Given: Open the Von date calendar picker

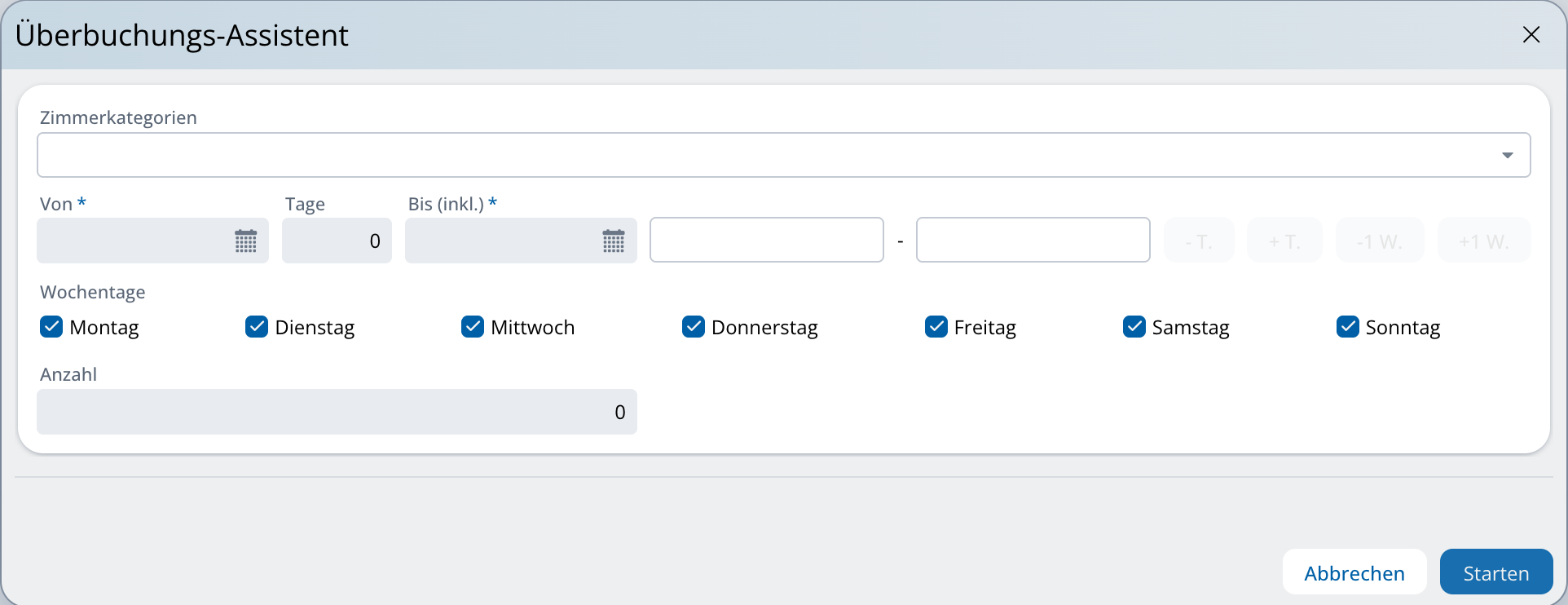Looking at the screenshot, I should [245, 241].
